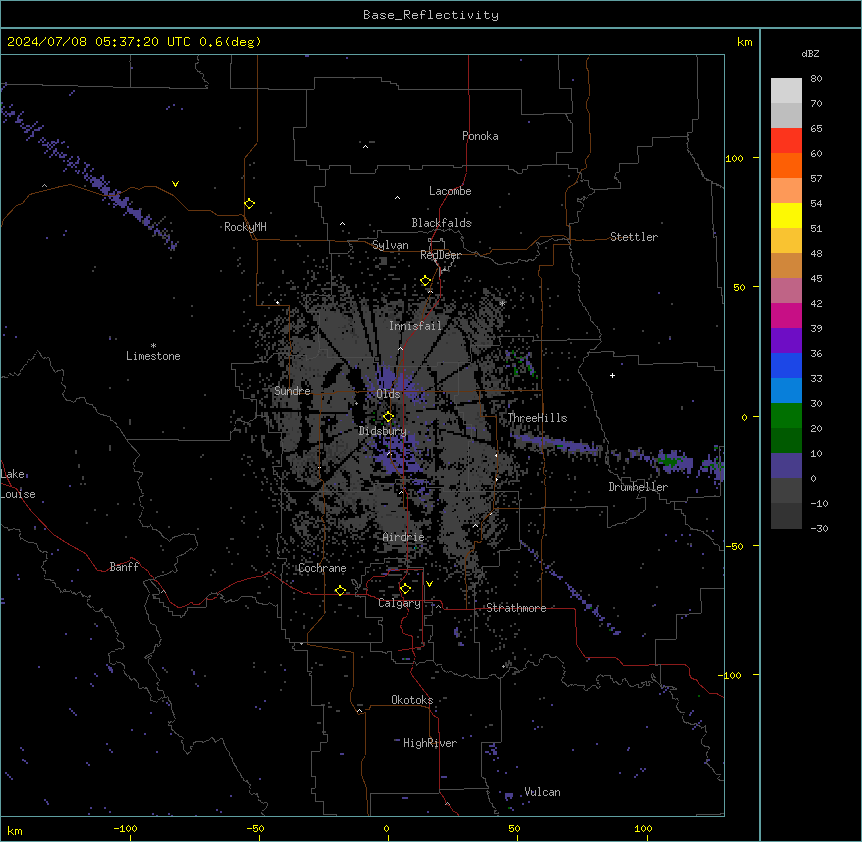Select the red 65 dBZ legend swatch
Viewport: 862px width, 842px height.
pyautogui.click(x=786, y=141)
